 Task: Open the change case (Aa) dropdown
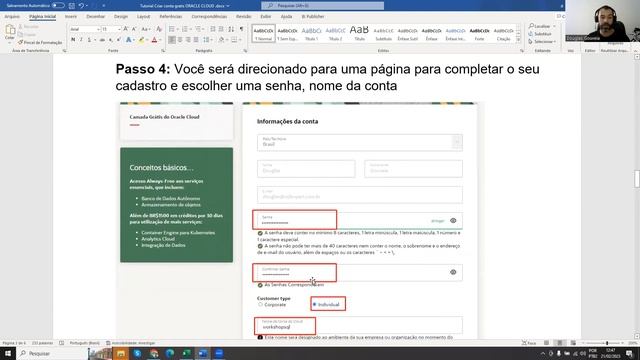(146, 29)
